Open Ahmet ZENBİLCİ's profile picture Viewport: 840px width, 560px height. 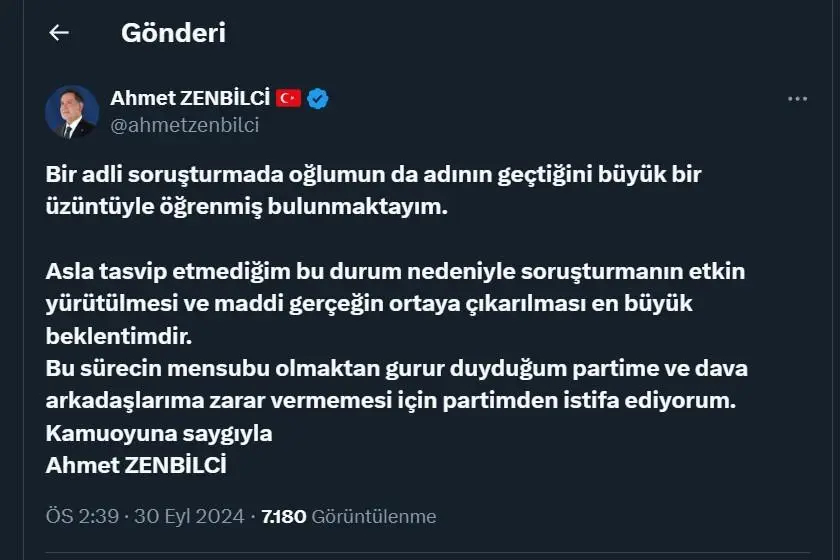coord(72,111)
